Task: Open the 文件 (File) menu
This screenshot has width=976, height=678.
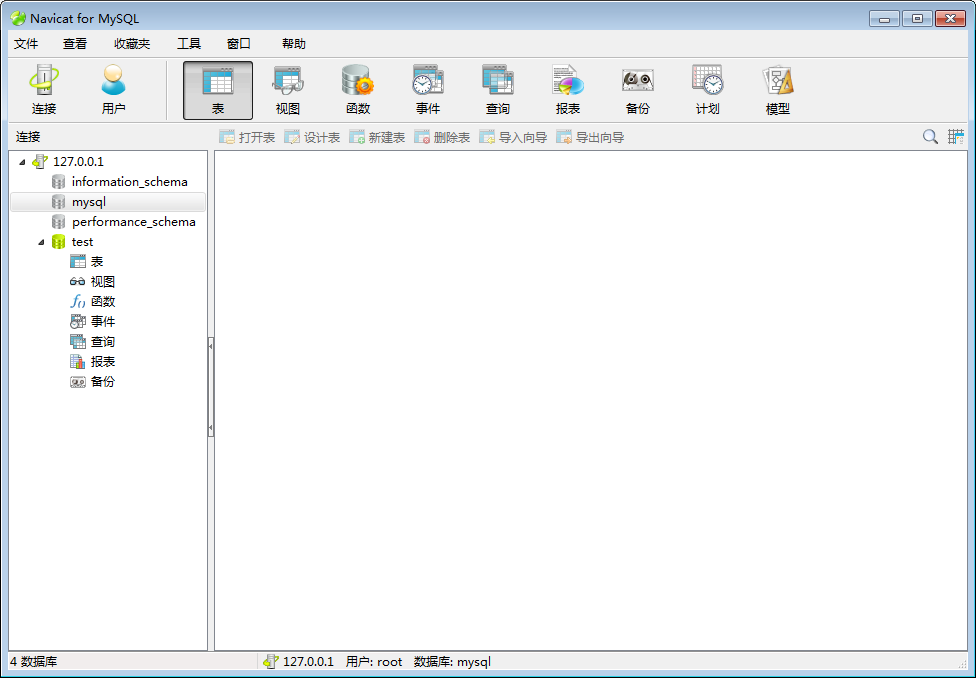Action: coord(26,44)
